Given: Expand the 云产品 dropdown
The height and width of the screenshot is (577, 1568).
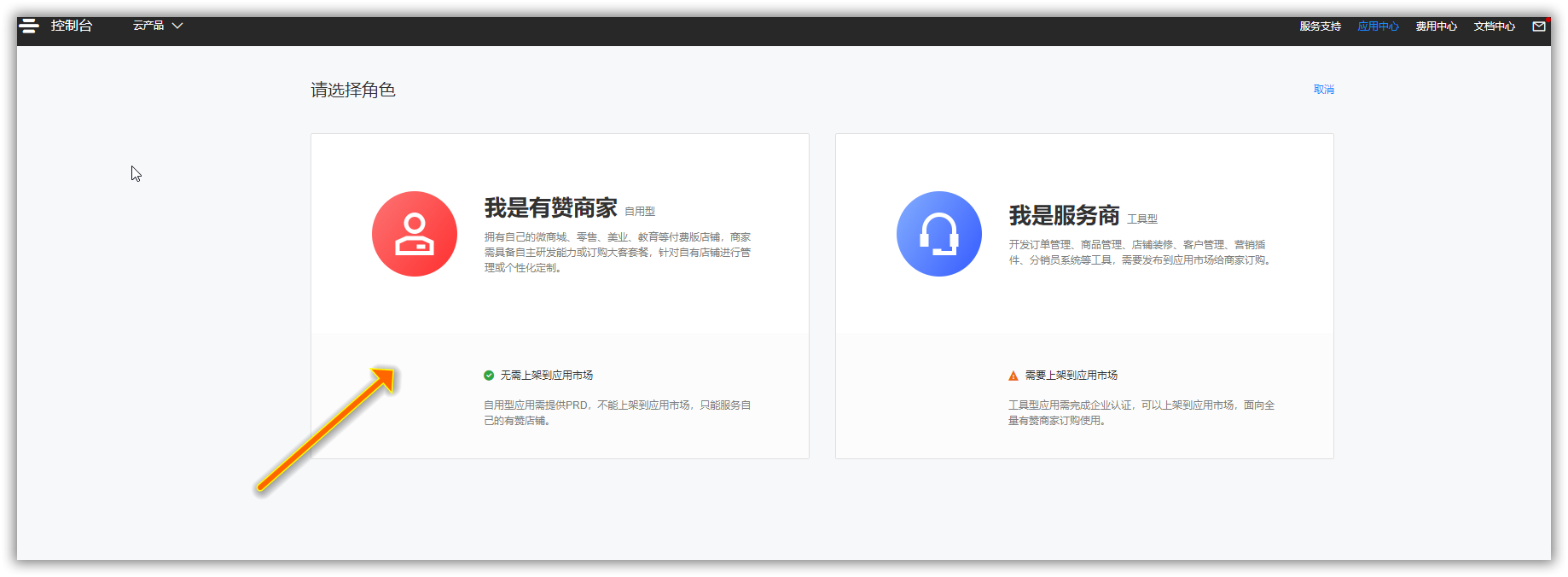Looking at the screenshot, I should pyautogui.click(x=158, y=26).
